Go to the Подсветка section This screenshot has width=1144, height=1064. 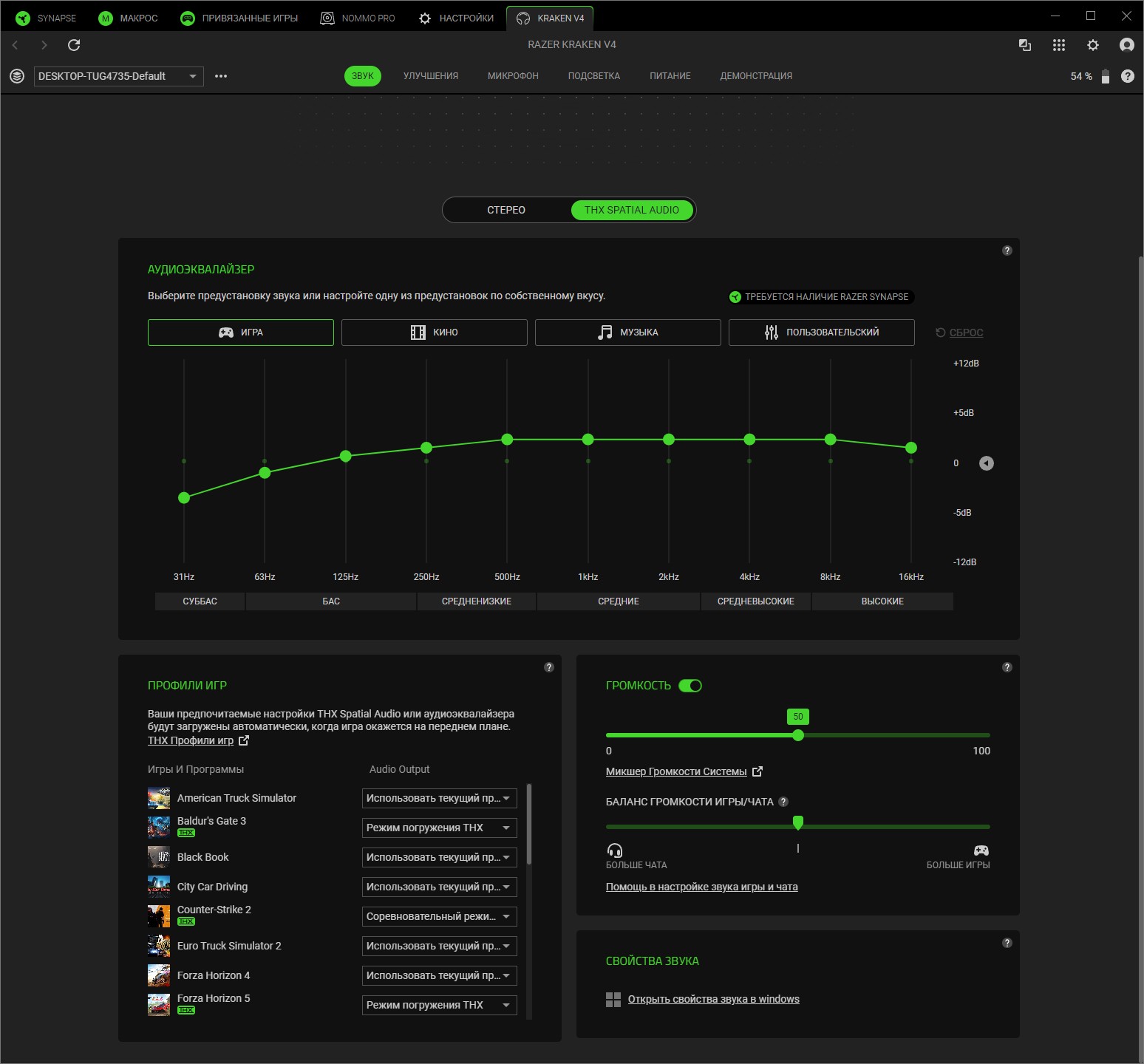tap(594, 76)
